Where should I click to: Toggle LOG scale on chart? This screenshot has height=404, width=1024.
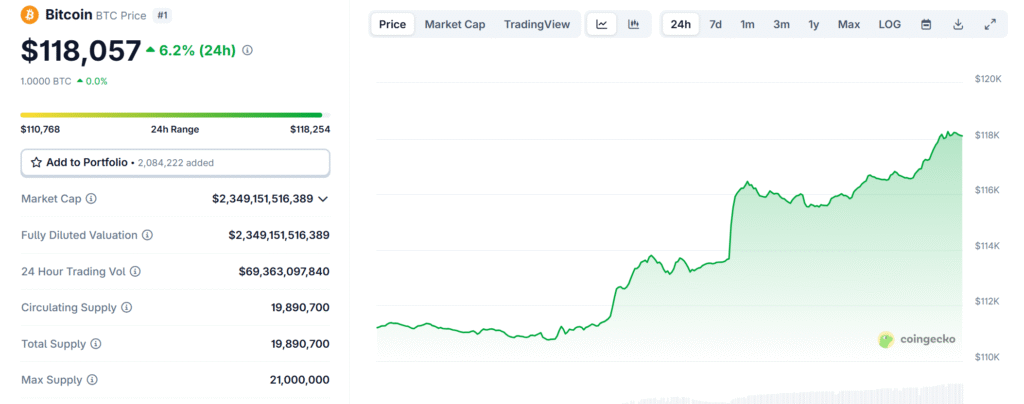(x=889, y=24)
